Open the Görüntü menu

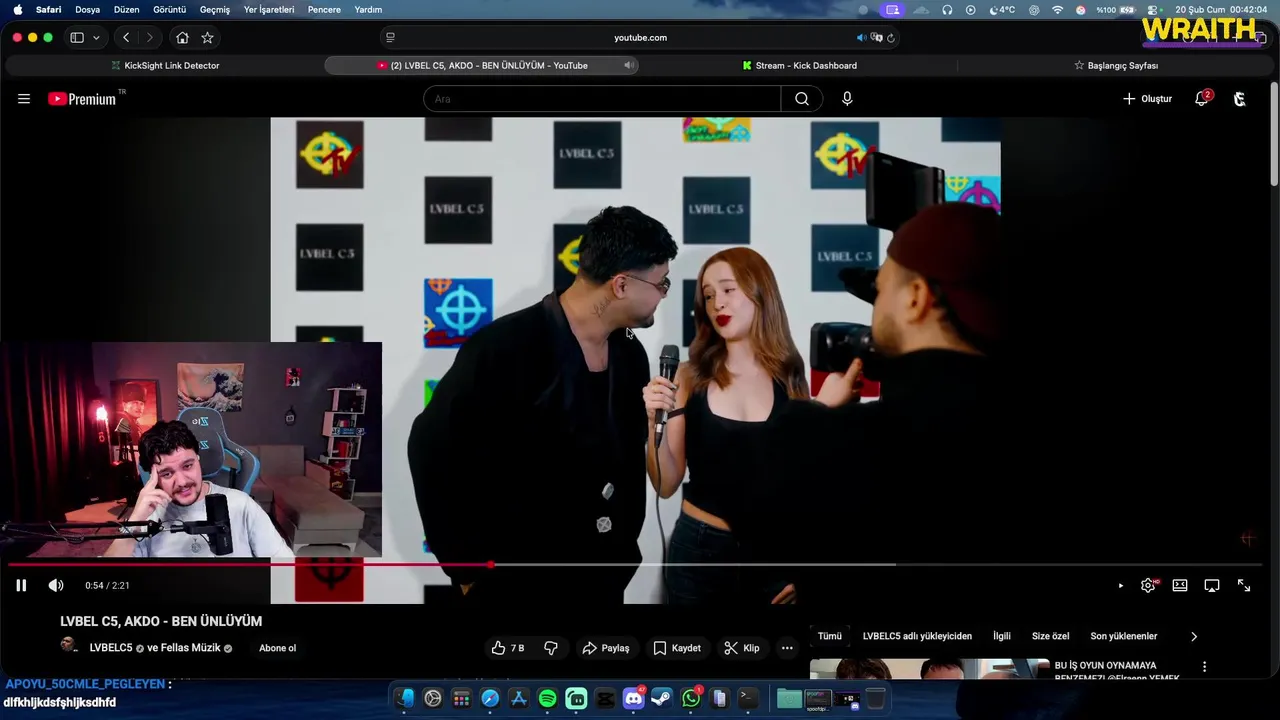coord(169,9)
